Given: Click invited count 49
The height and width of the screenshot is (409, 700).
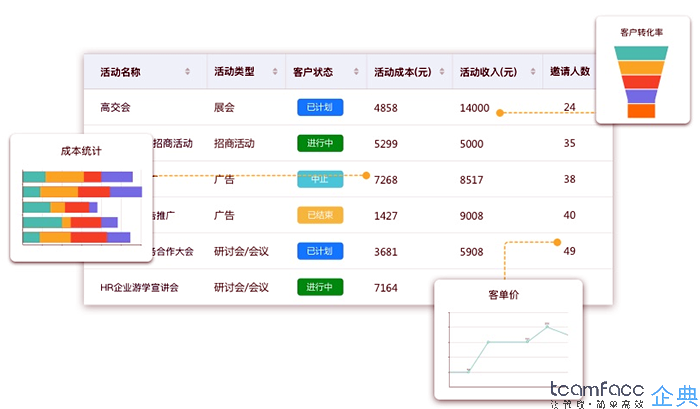Looking at the screenshot, I should click(x=570, y=251).
